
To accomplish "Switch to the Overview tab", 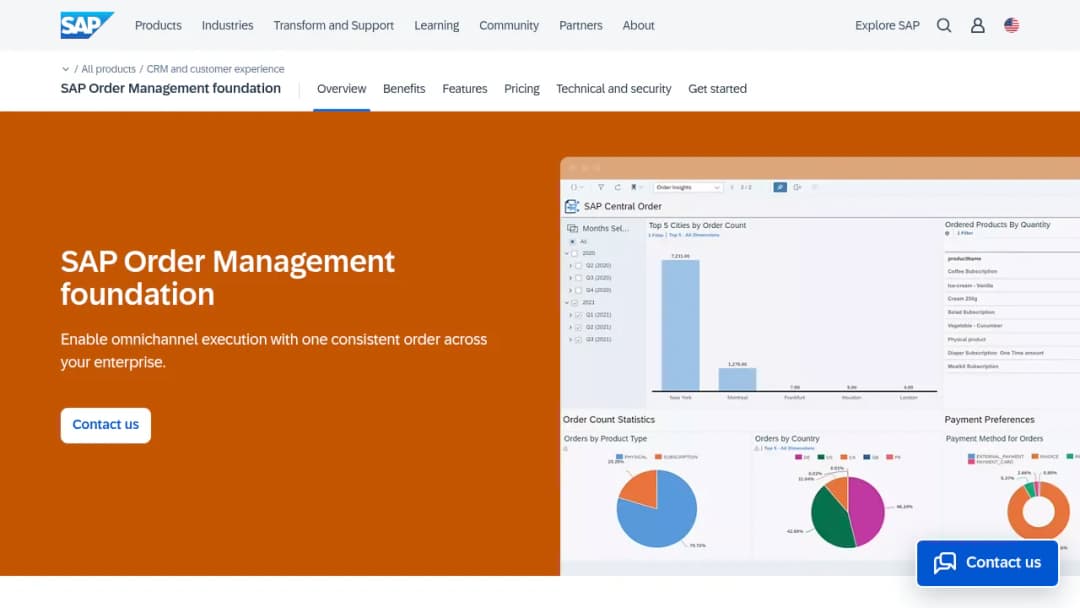I will 342,89.
